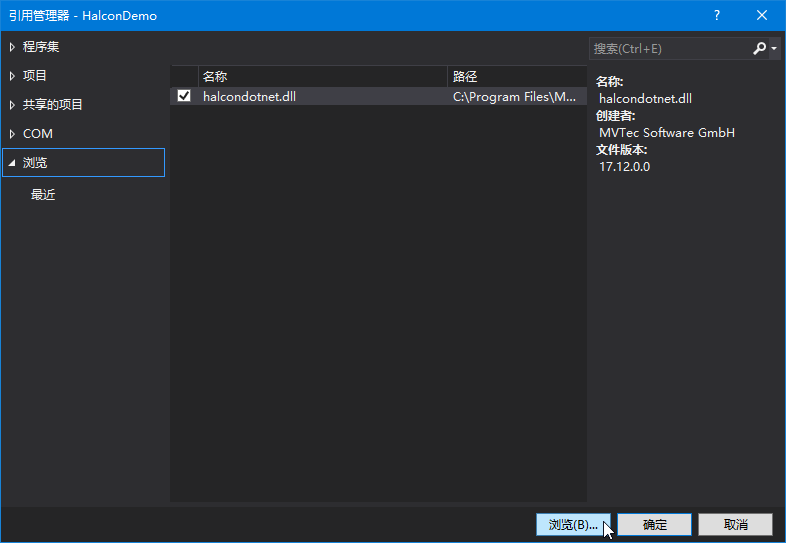Sort by the 名称 column header
Screen dimensions: 786x543
pos(322,76)
